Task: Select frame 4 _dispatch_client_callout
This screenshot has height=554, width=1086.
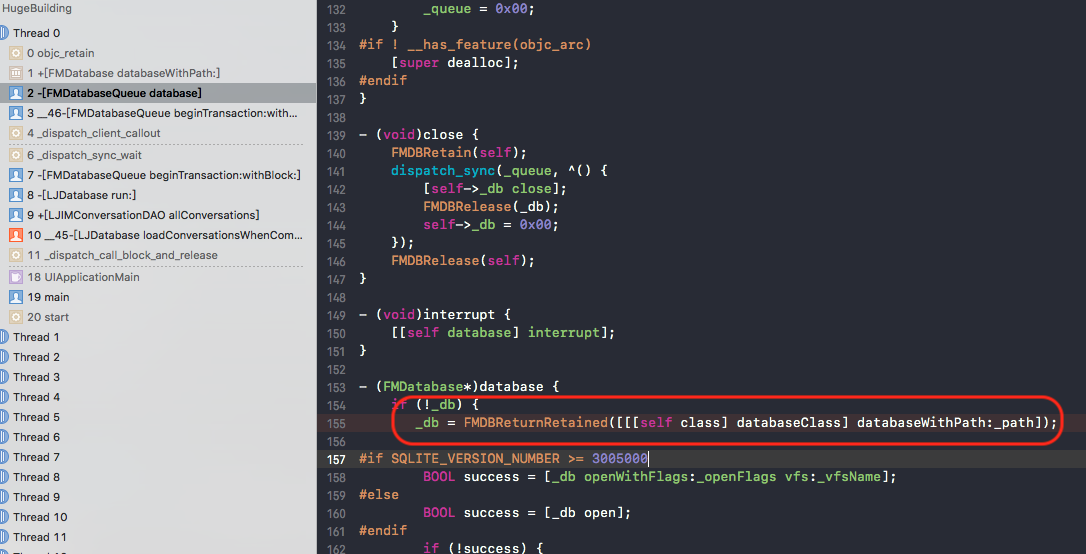Action: pyautogui.click(x=158, y=133)
